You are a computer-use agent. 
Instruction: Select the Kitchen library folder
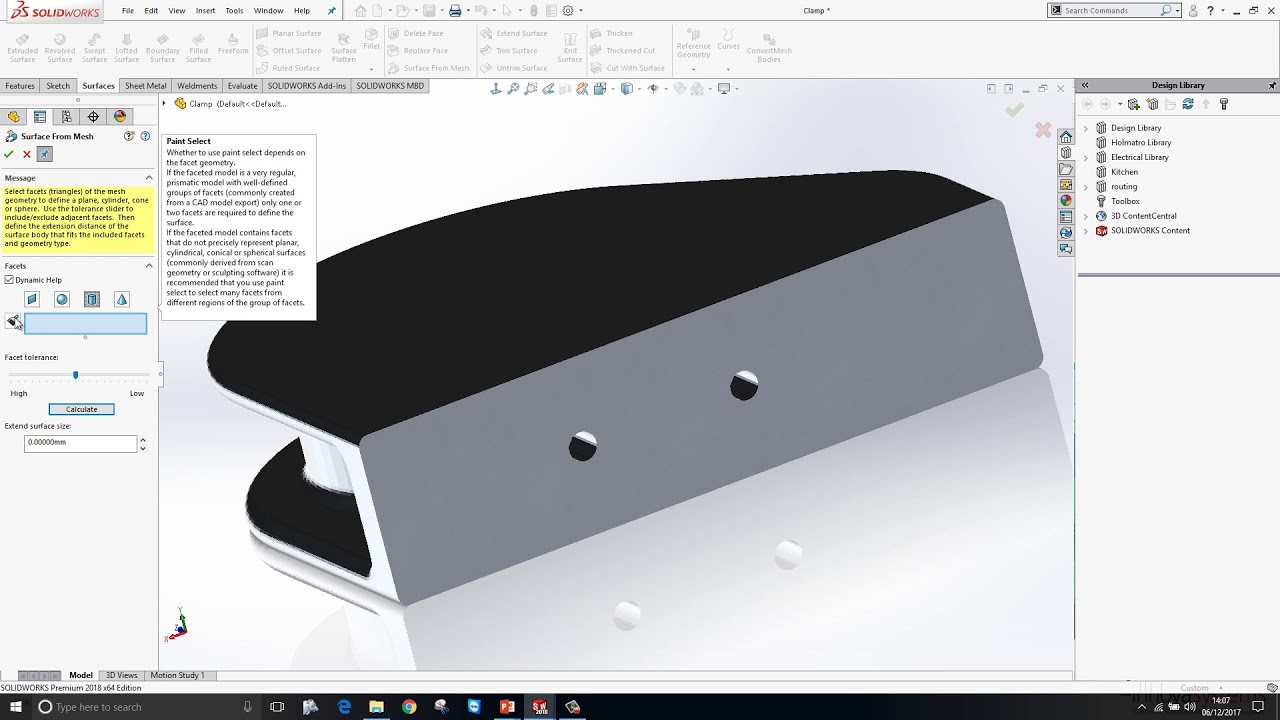pyautogui.click(x=1124, y=172)
